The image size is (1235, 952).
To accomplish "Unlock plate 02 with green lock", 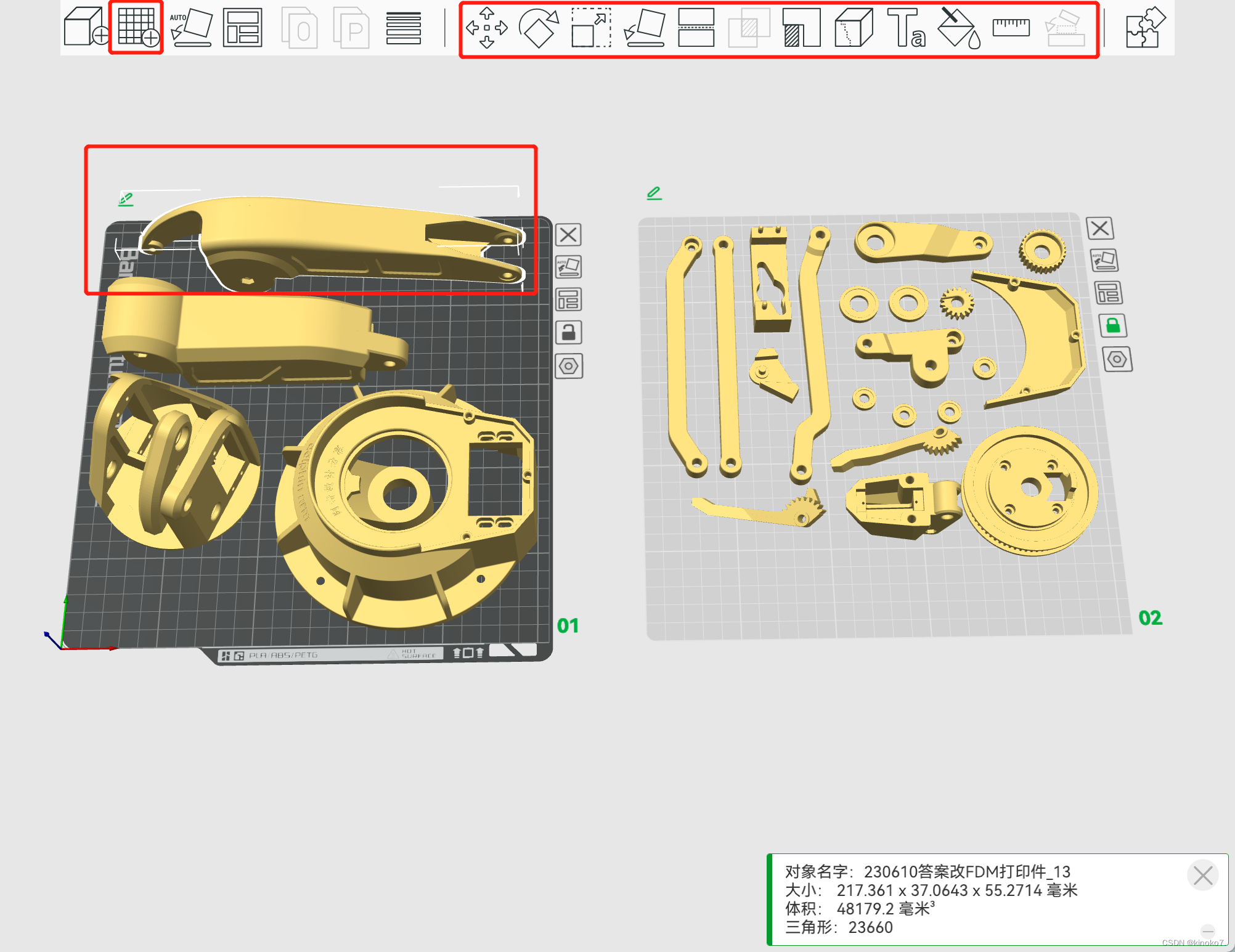I will [1113, 325].
